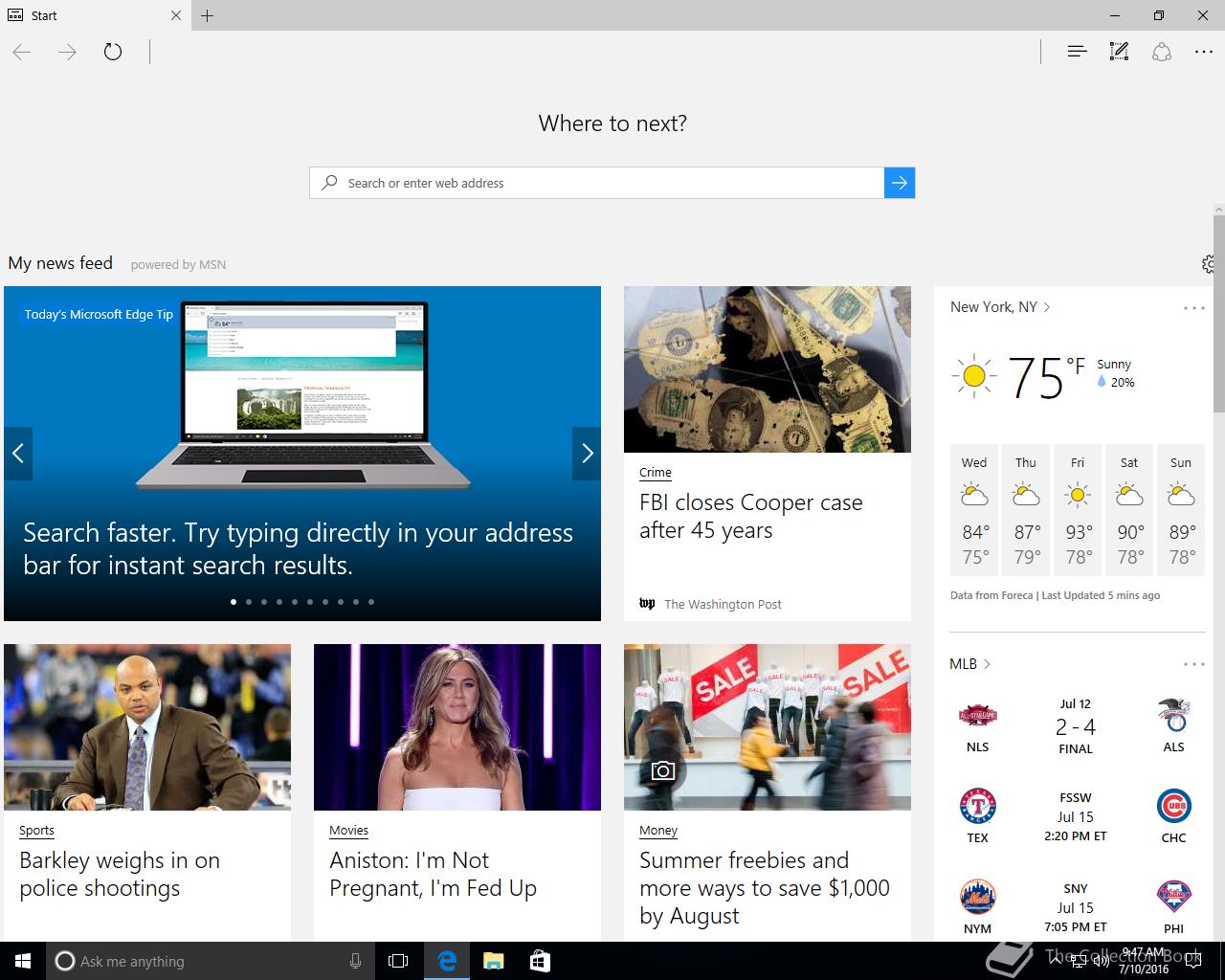This screenshot has width=1225, height=980.
Task: Open the Crime category link
Action: (x=656, y=472)
